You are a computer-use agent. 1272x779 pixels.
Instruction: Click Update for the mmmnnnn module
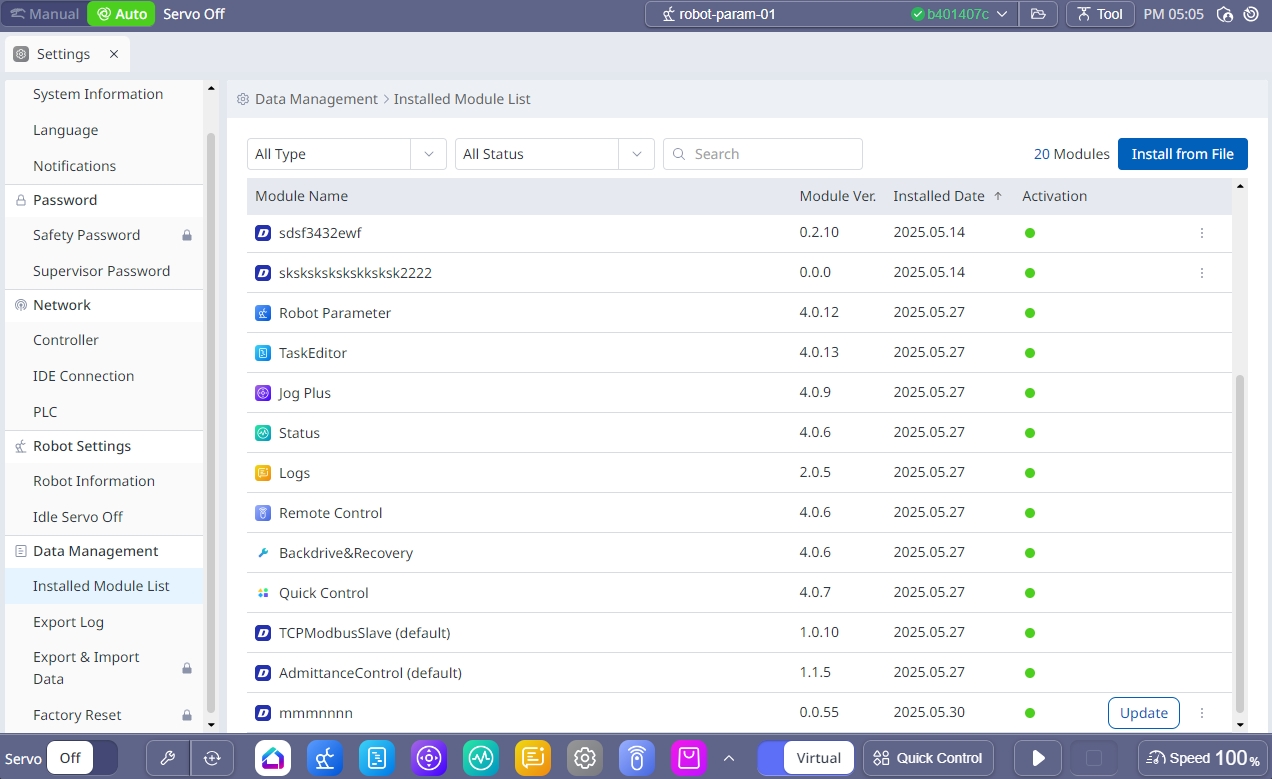(1143, 713)
